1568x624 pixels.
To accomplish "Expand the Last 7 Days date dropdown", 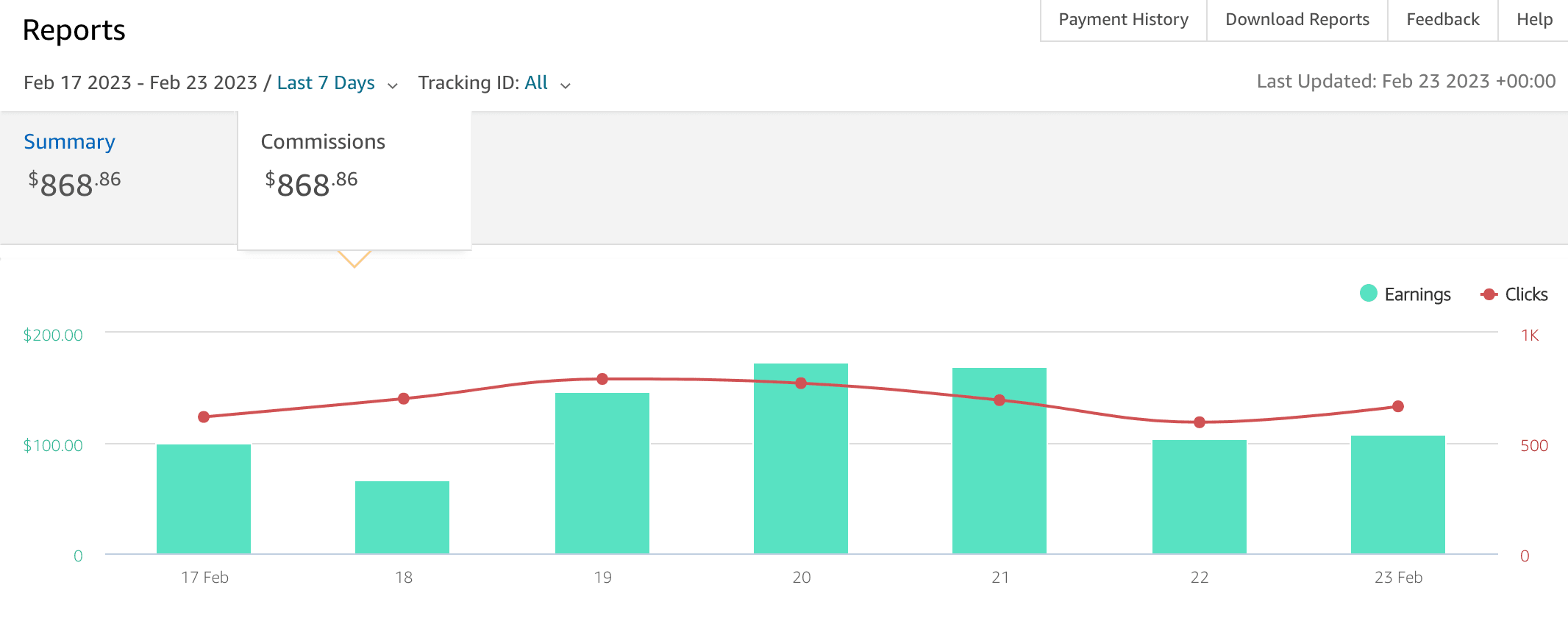I will (326, 83).
